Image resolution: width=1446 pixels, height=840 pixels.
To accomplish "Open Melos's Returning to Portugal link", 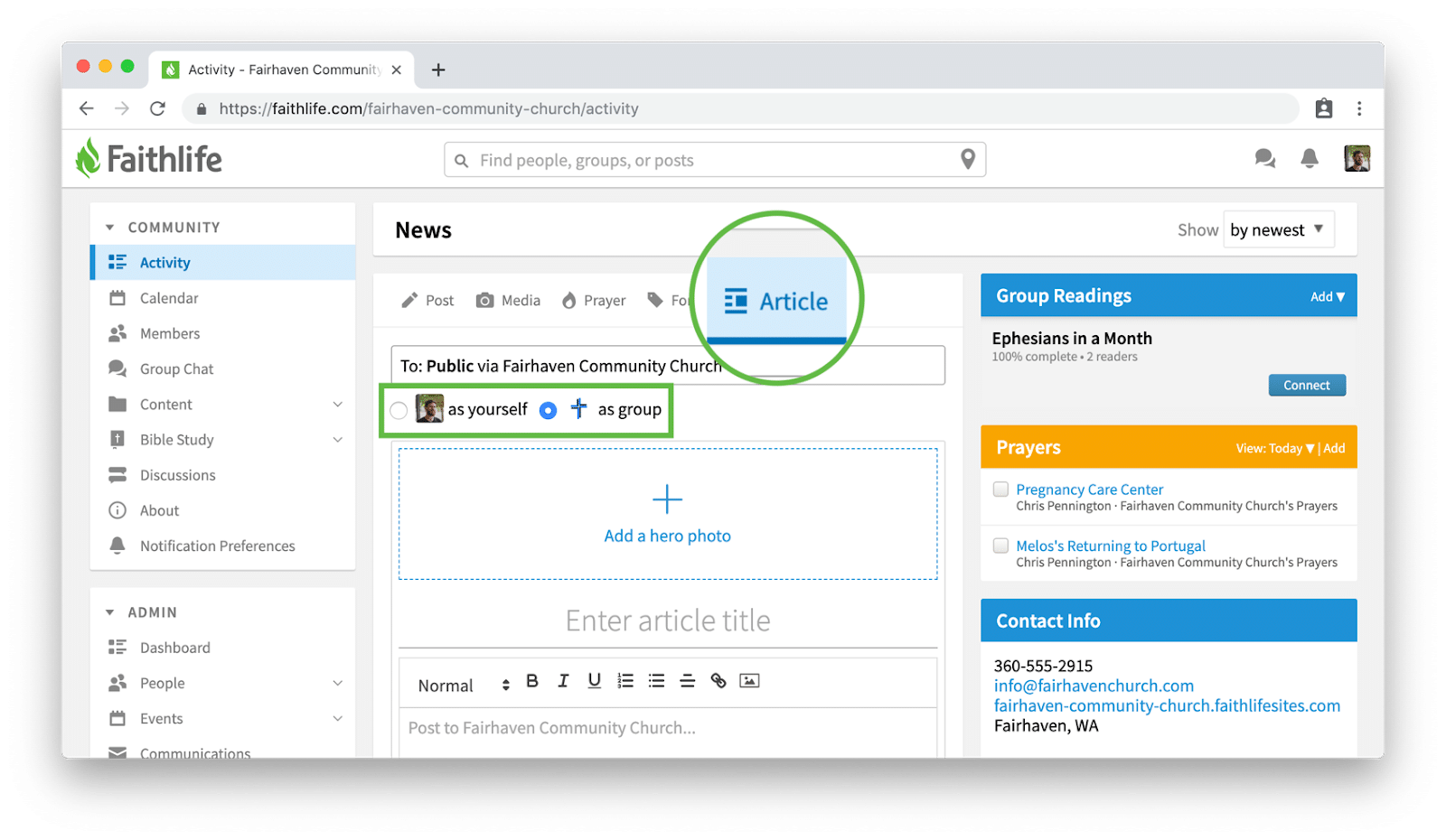I will [1111, 546].
